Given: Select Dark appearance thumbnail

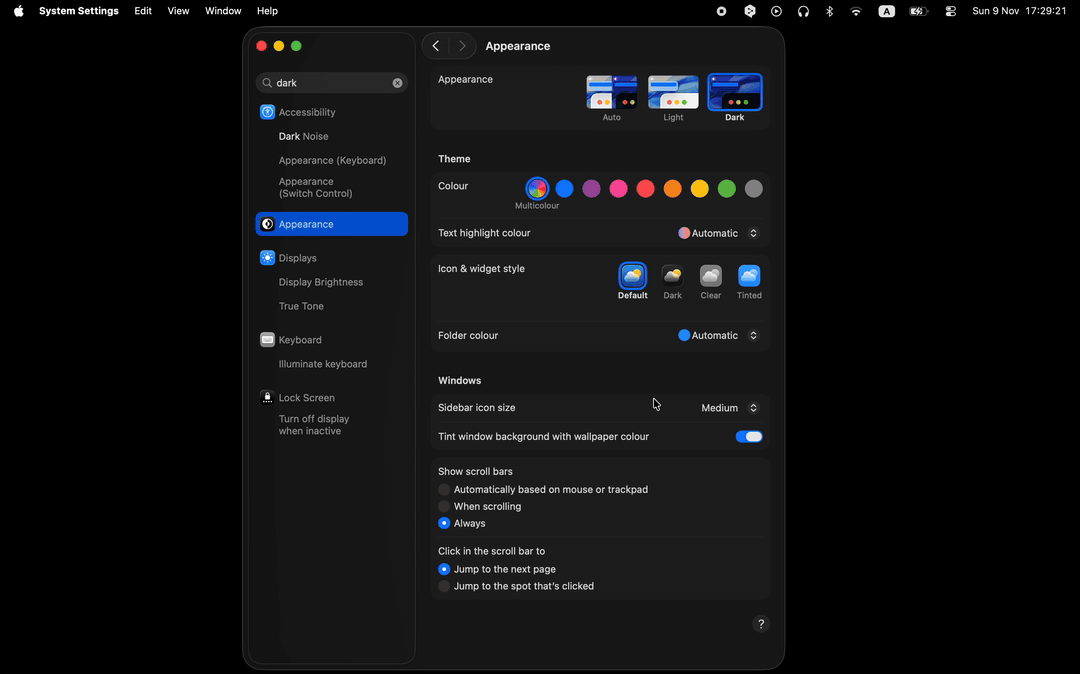Looking at the screenshot, I should 735,92.
